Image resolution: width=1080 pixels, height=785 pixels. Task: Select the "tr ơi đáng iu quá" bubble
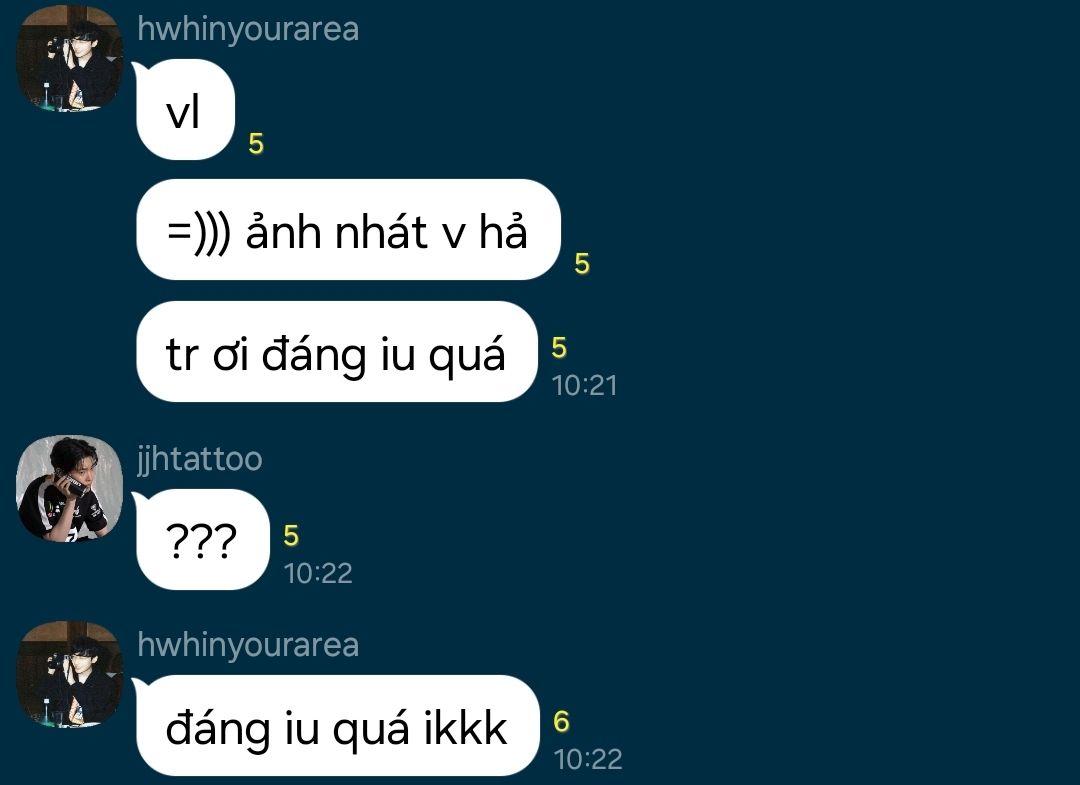337,352
